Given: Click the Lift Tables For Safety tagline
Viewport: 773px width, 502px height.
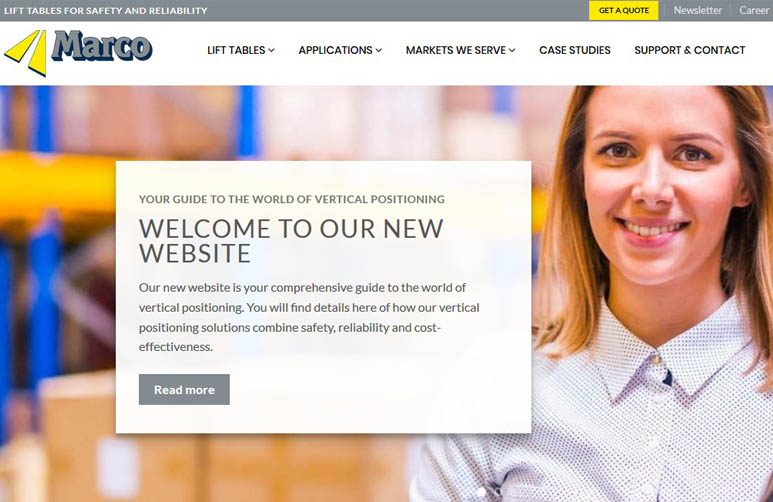Looking at the screenshot, I should (105, 10).
